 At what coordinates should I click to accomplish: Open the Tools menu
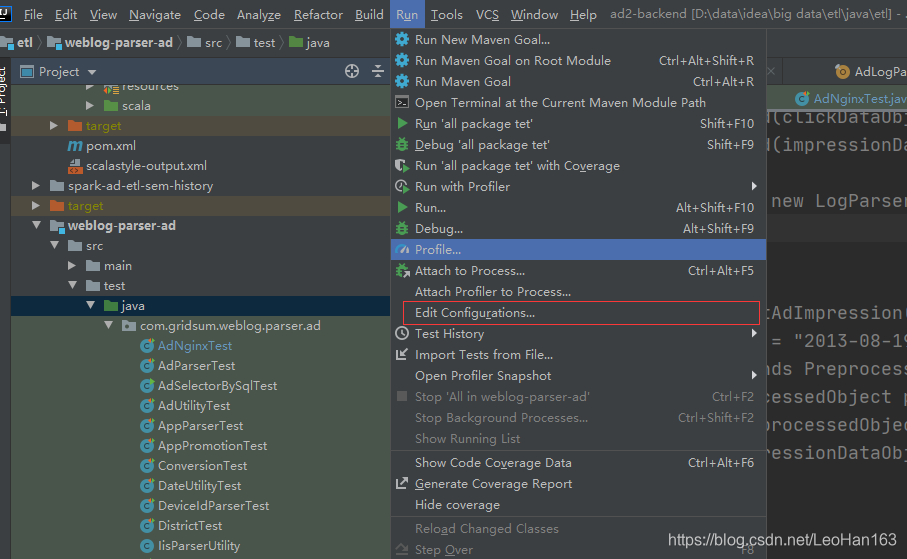(446, 14)
